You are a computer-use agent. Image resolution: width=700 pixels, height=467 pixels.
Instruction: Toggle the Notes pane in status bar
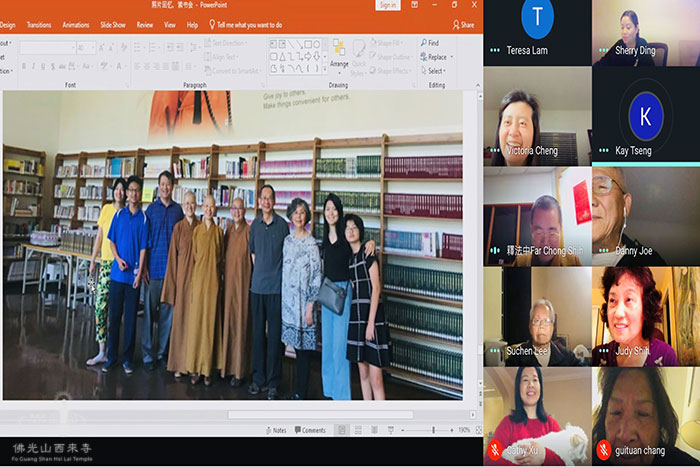click(x=276, y=430)
